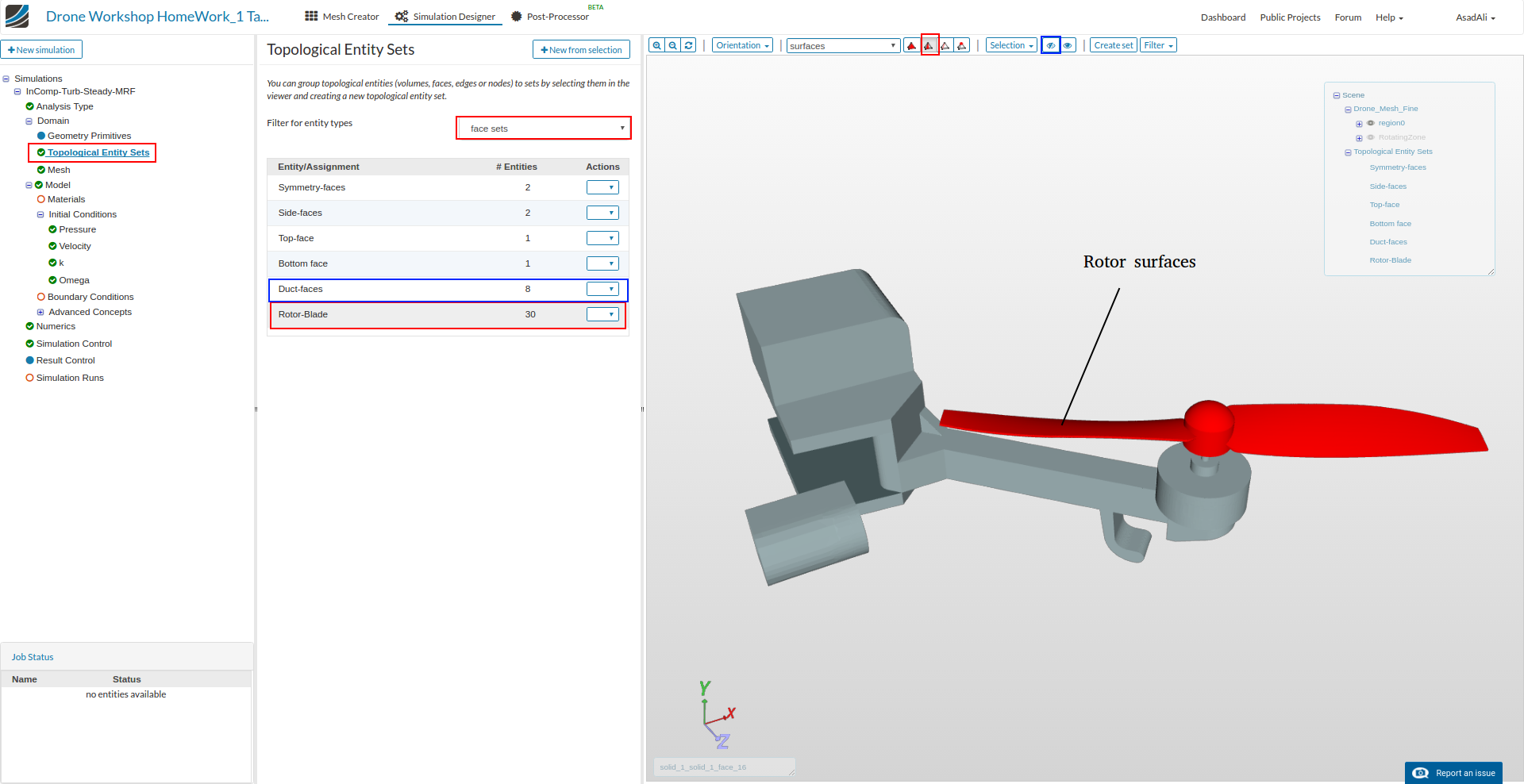
Task: Click the New simulation button
Action: click(41, 50)
